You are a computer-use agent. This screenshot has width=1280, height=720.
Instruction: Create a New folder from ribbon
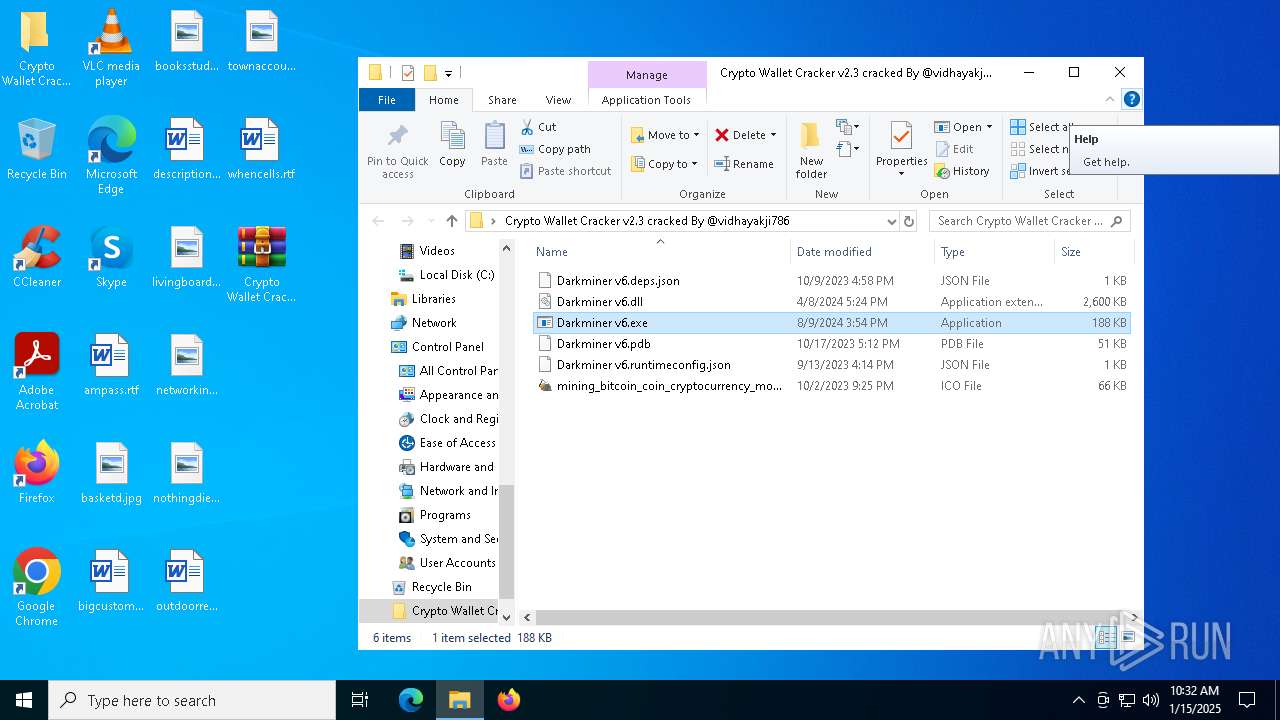[811, 151]
